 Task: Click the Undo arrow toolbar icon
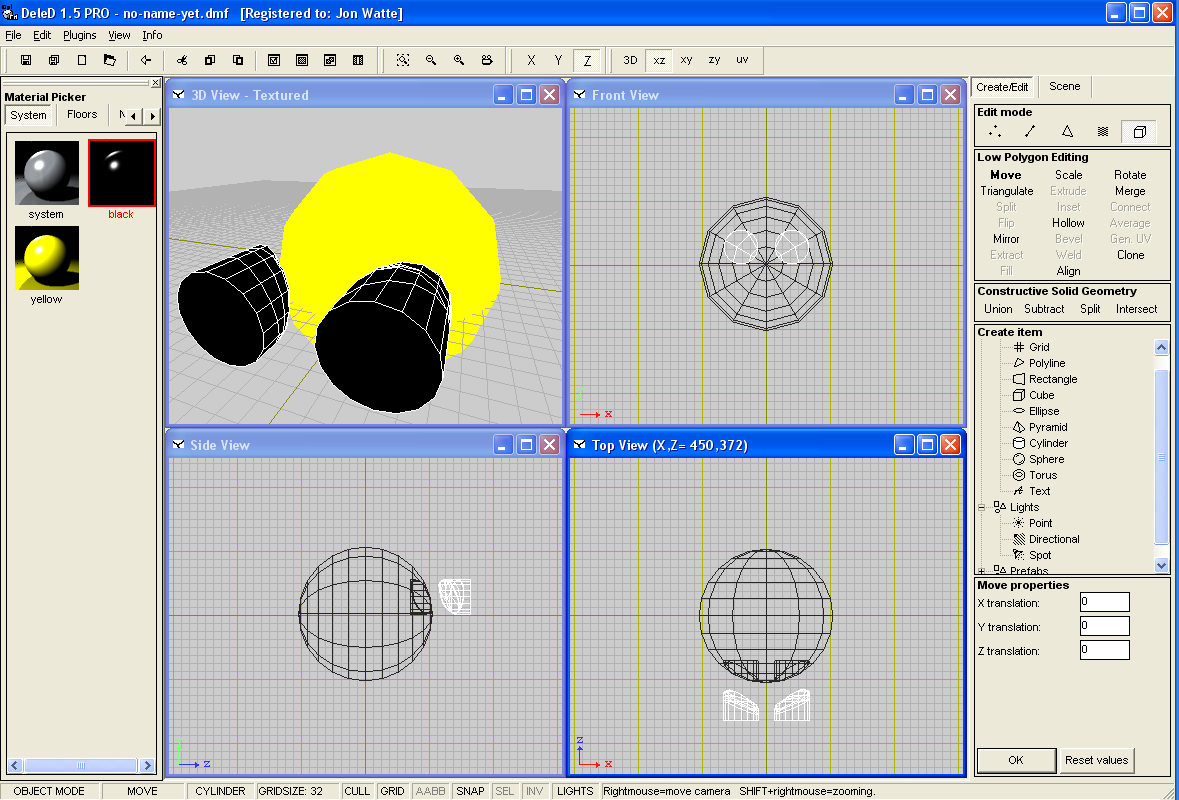click(x=146, y=60)
